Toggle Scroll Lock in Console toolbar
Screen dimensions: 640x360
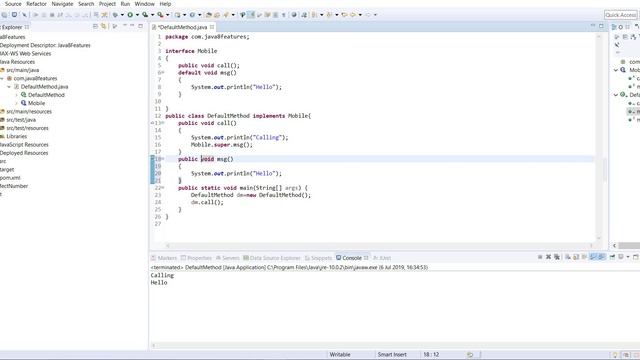click(576, 257)
